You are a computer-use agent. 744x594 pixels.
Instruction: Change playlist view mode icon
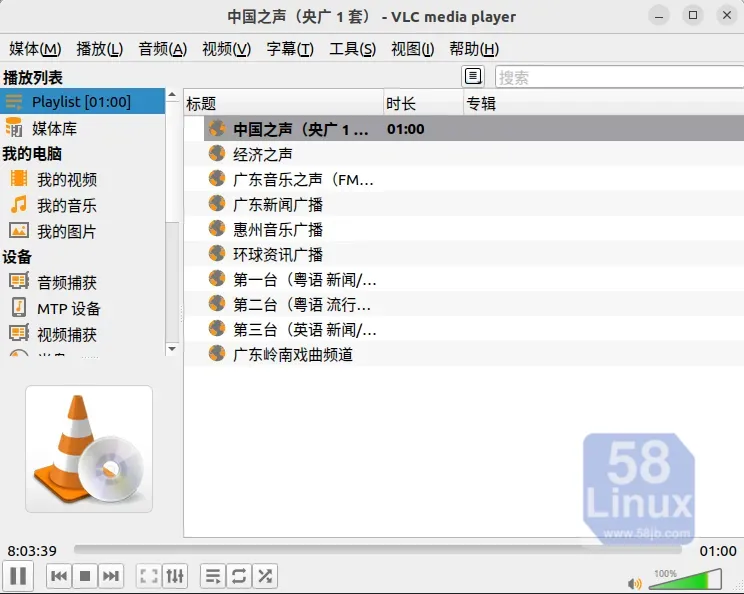[473, 76]
